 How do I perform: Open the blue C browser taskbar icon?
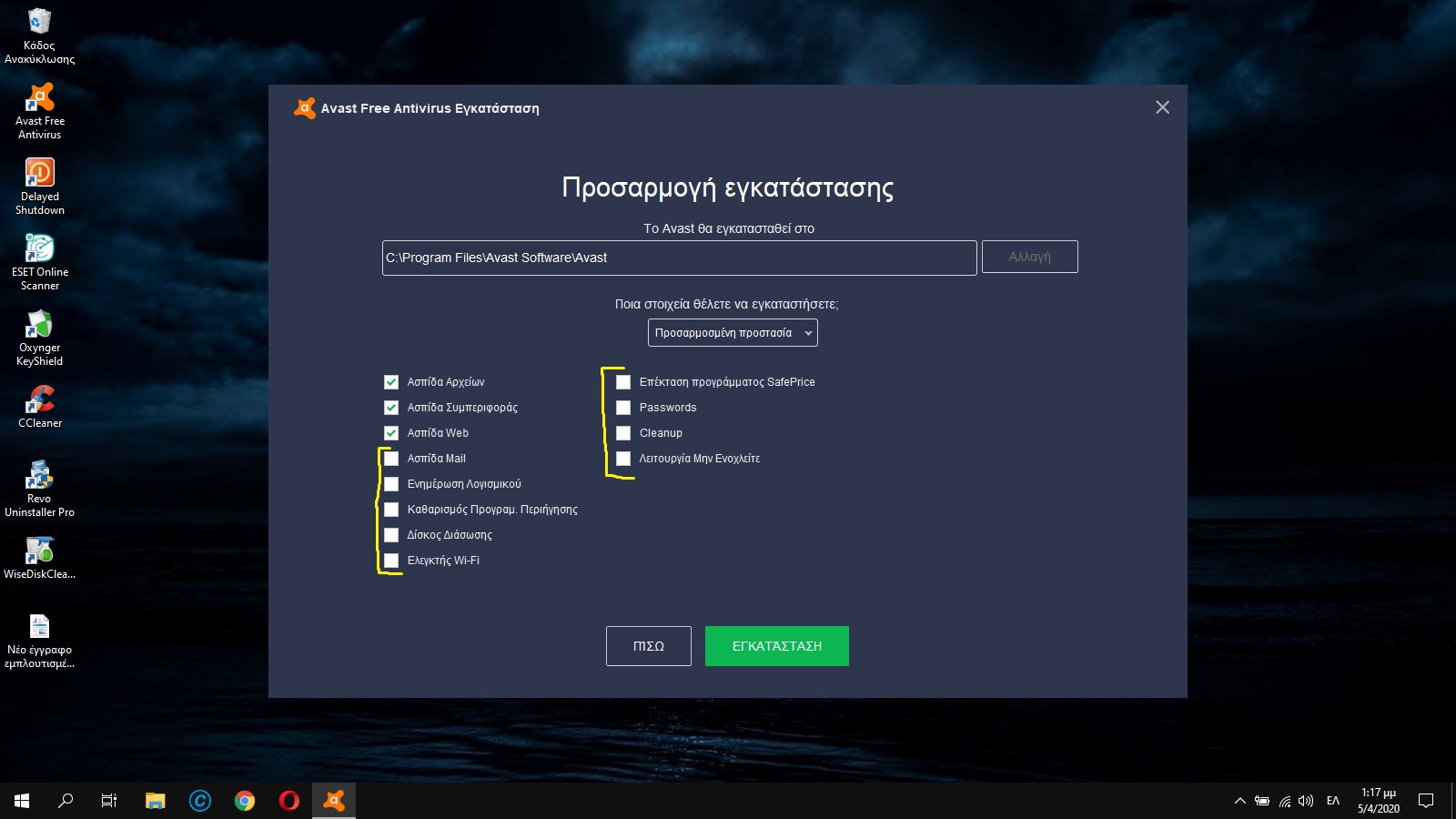[200, 801]
